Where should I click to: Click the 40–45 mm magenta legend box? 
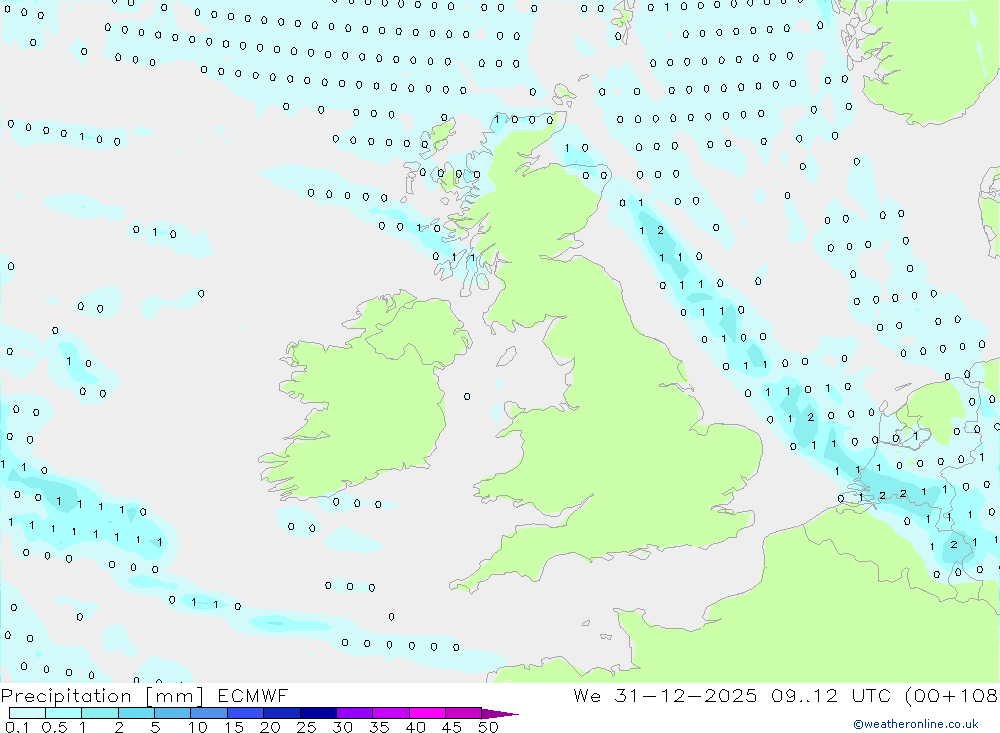(x=427, y=713)
